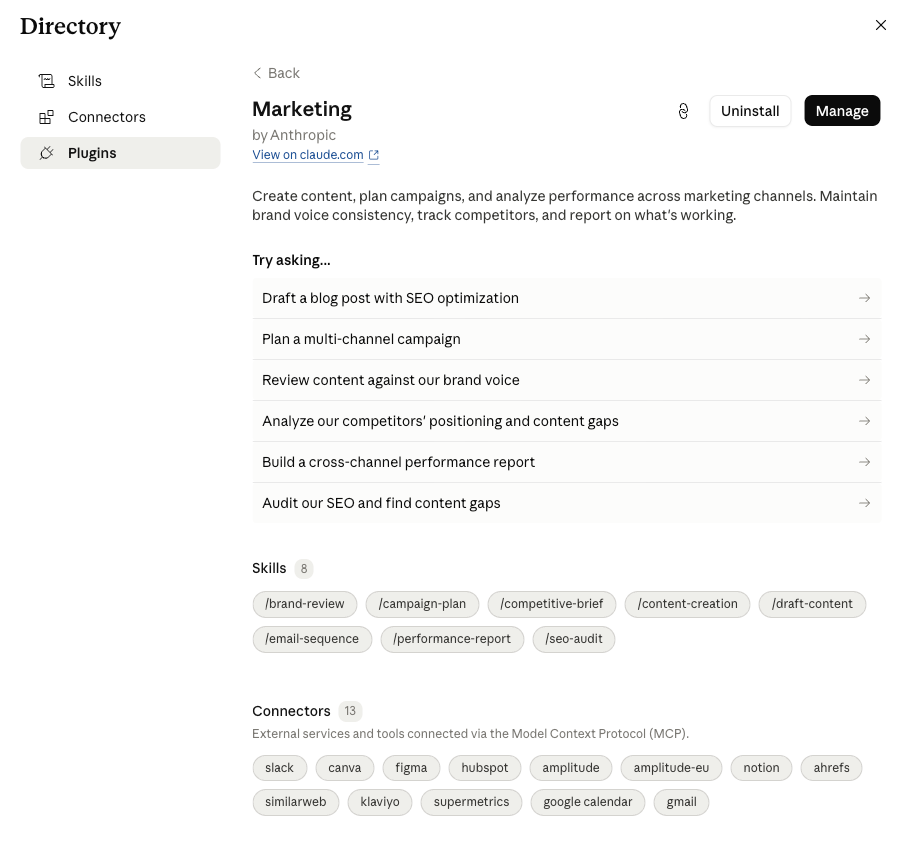Click the /campaign-plan skill chip

tap(422, 604)
